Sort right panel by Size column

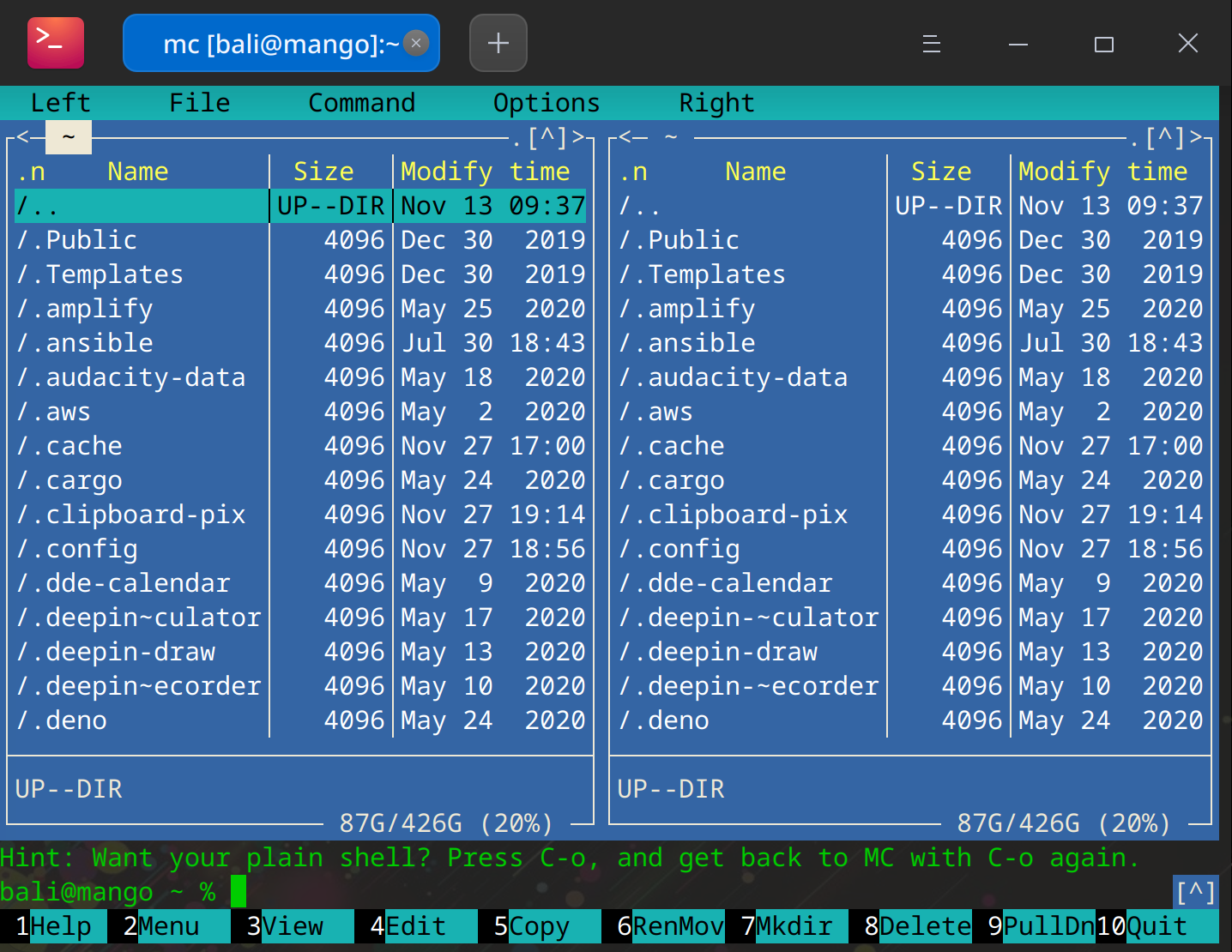(941, 172)
